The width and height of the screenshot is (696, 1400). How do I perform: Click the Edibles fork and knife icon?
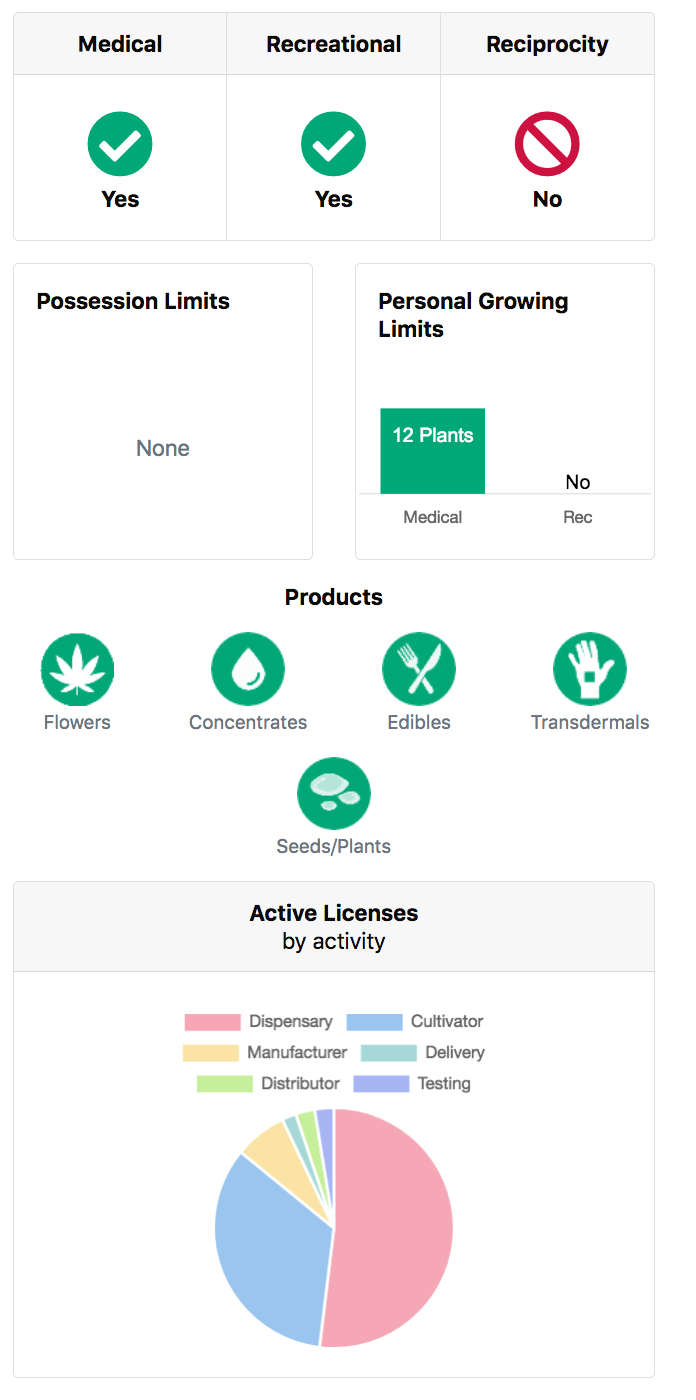click(x=419, y=669)
